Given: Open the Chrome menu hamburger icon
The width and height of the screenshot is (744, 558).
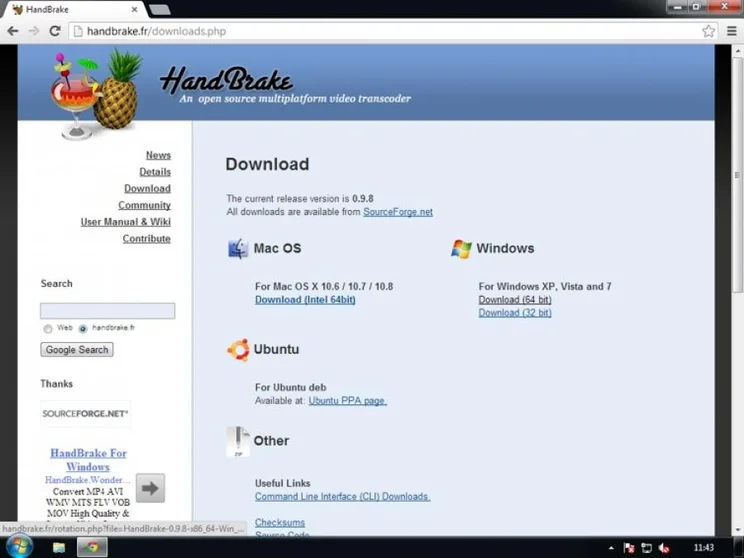Looking at the screenshot, I should (732, 31).
